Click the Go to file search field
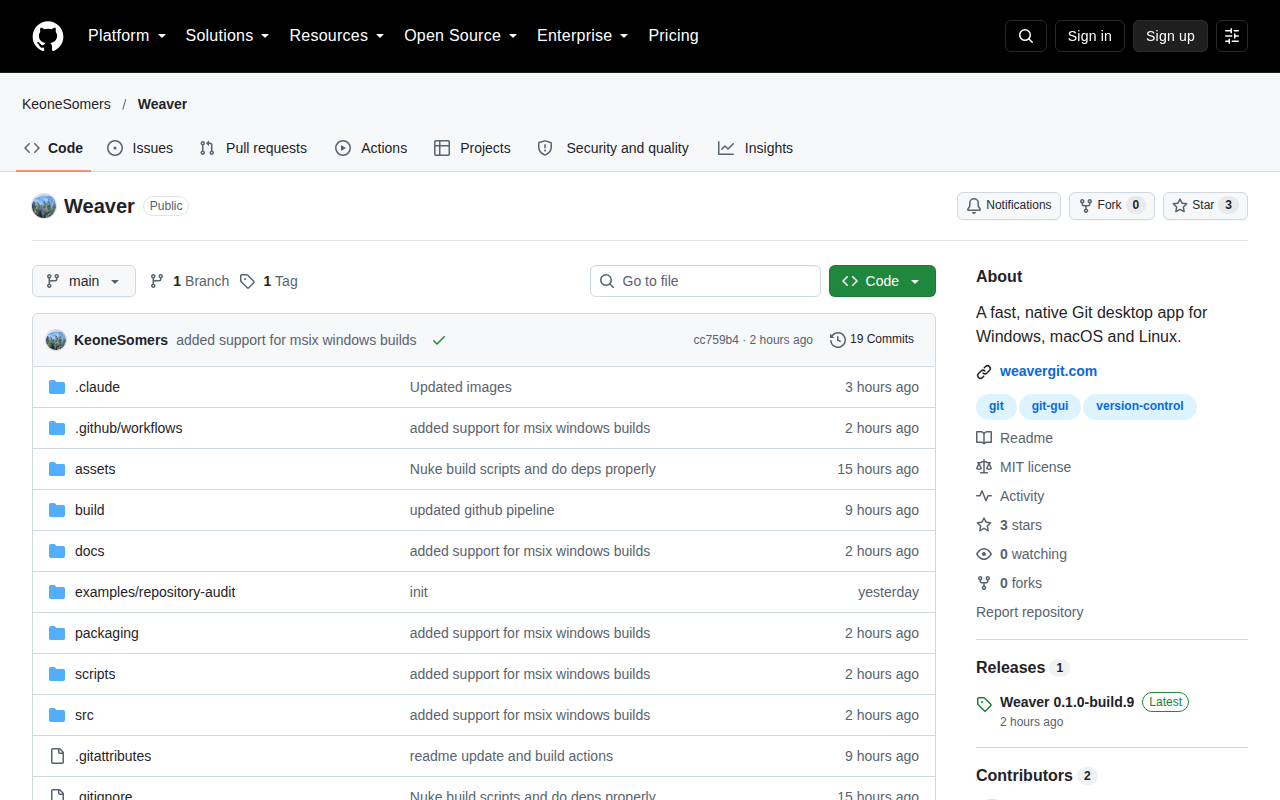The width and height of the screenshot is (1280, 800). (x=705, y=281)
